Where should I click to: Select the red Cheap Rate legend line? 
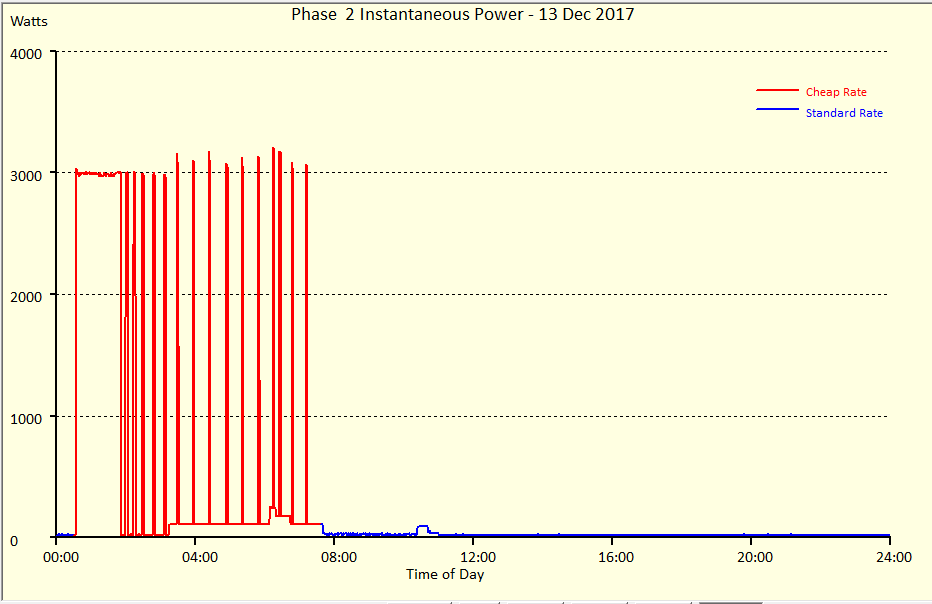(x=777, y=91)
